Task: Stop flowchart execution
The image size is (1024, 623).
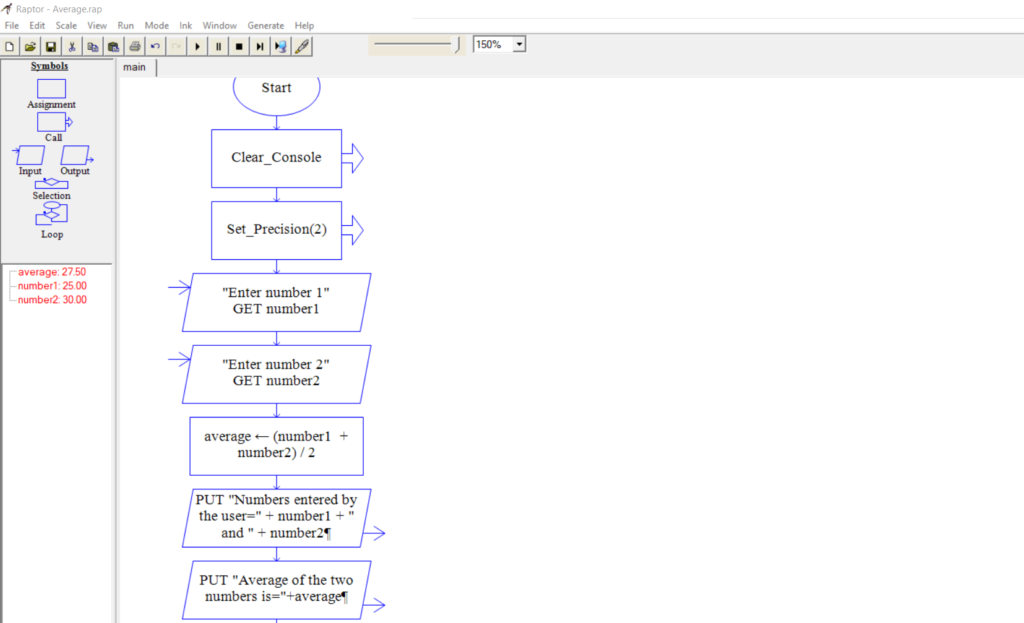Action: point(239,45)
